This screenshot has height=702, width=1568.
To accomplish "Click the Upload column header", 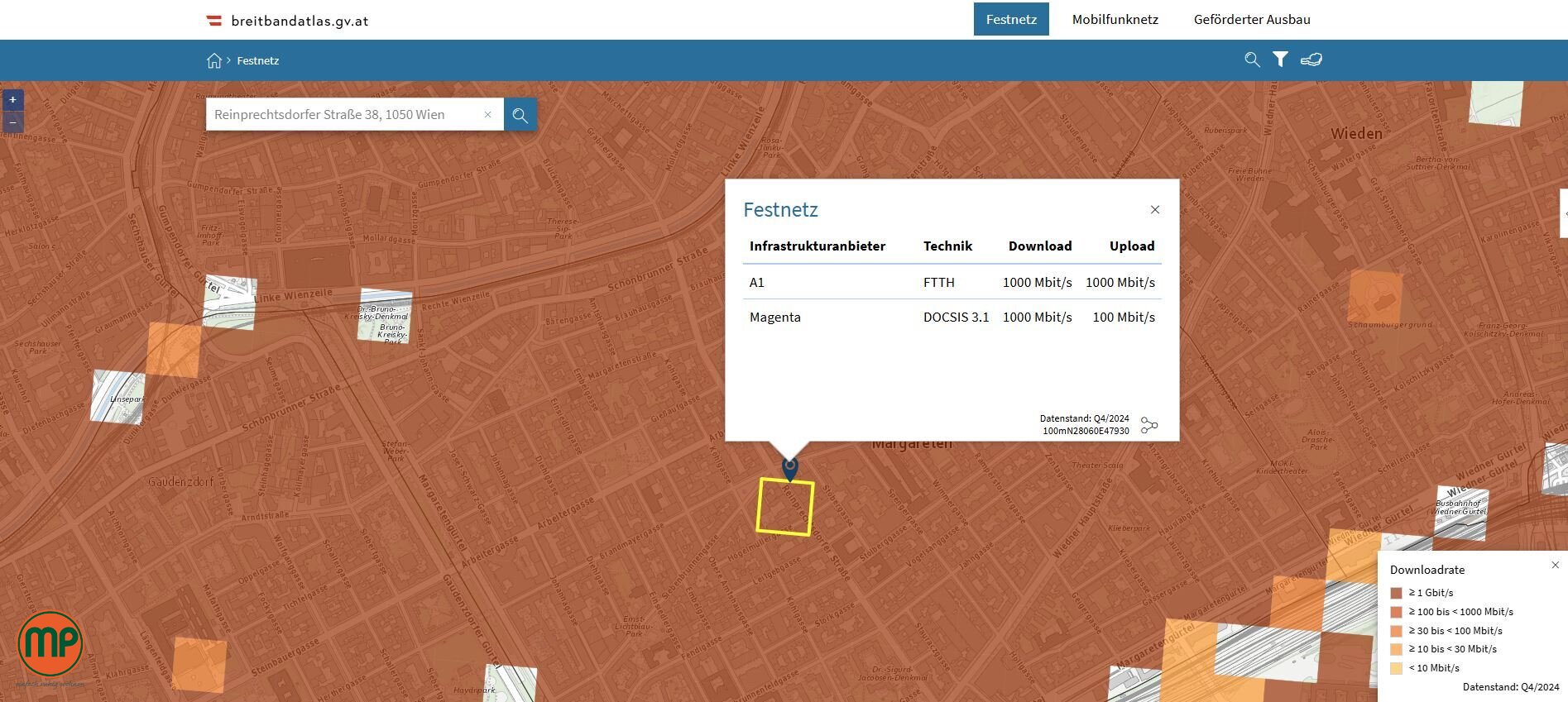I will (1132, 246).
